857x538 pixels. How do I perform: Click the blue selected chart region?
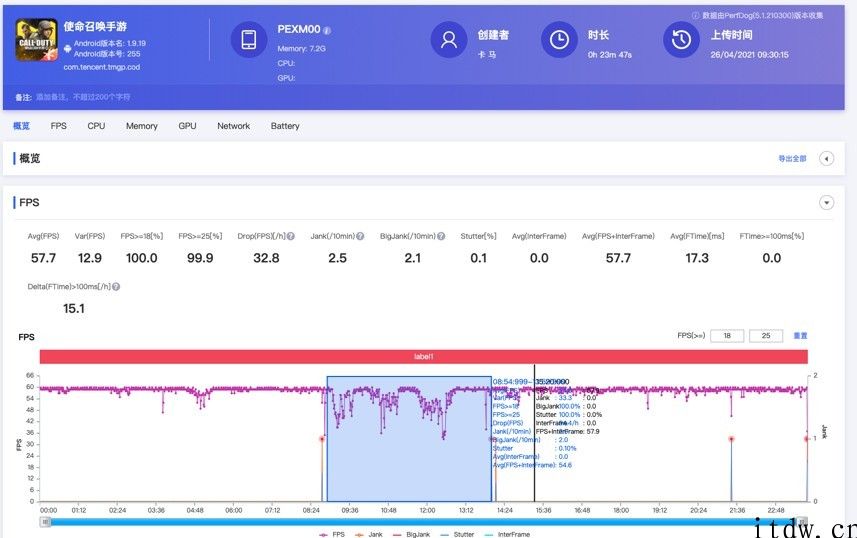[409, 438]
